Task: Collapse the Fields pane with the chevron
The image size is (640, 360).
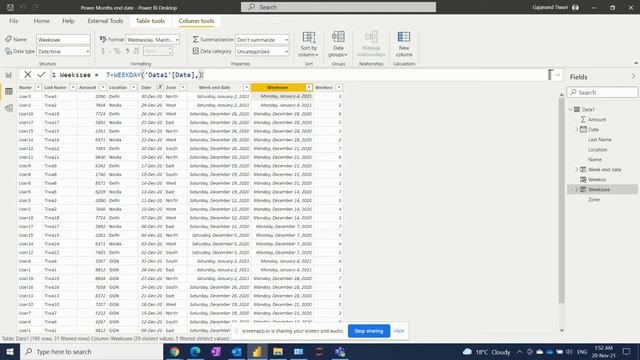Action: tap(633, 77)
